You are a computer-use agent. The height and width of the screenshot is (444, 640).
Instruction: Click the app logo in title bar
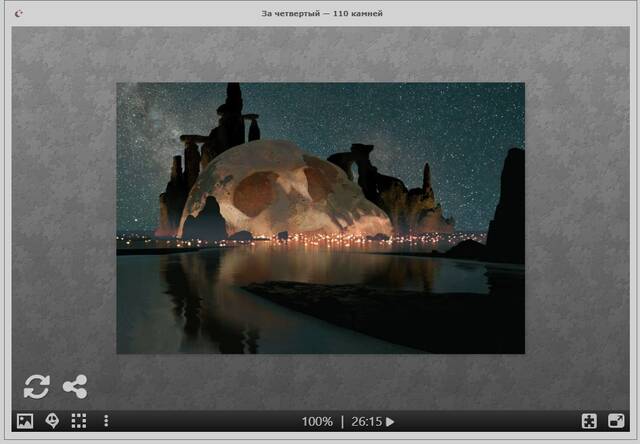(x=19, y=13)
